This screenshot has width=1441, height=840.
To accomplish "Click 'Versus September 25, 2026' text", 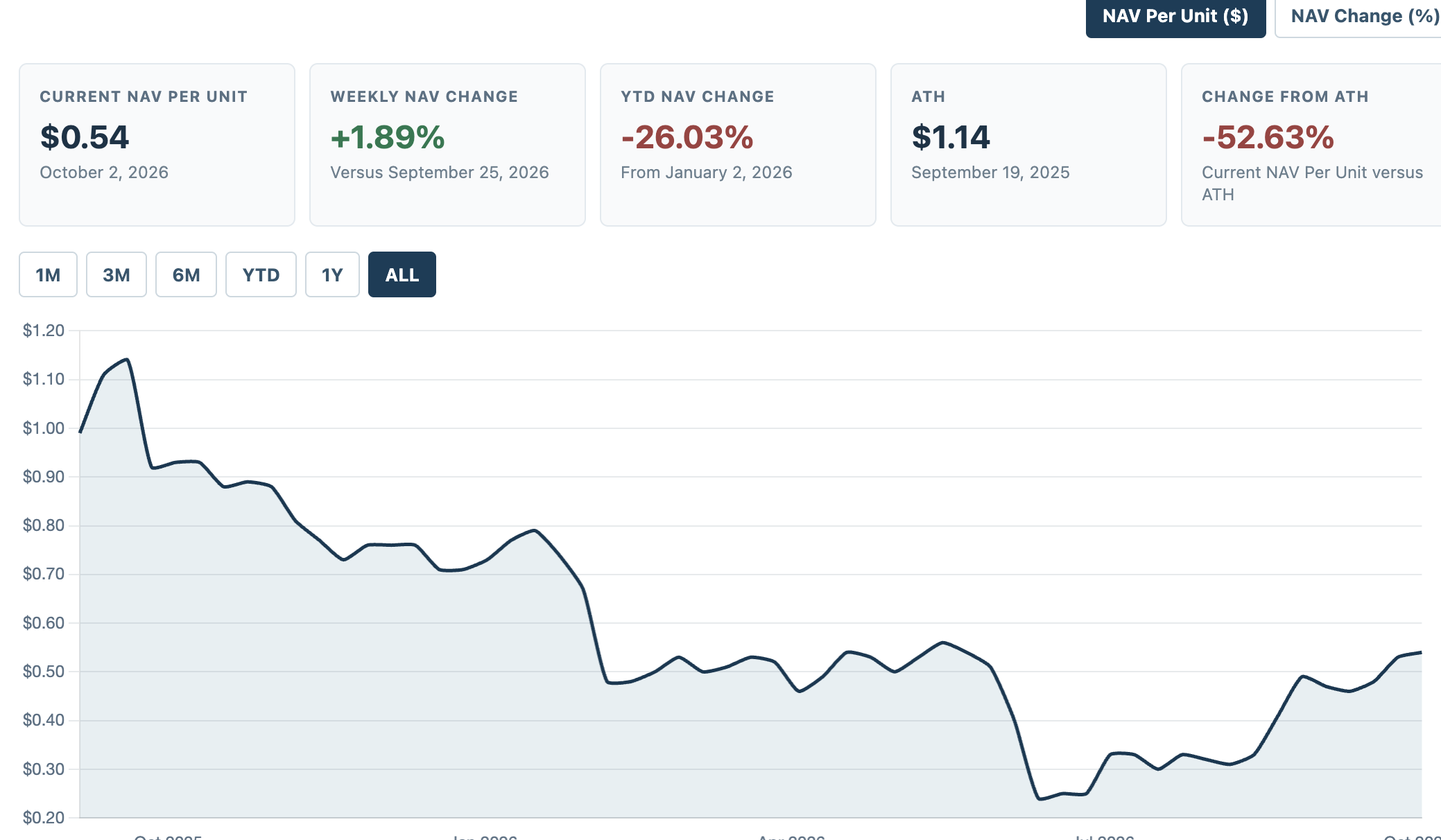I will (x=440, y=173).
